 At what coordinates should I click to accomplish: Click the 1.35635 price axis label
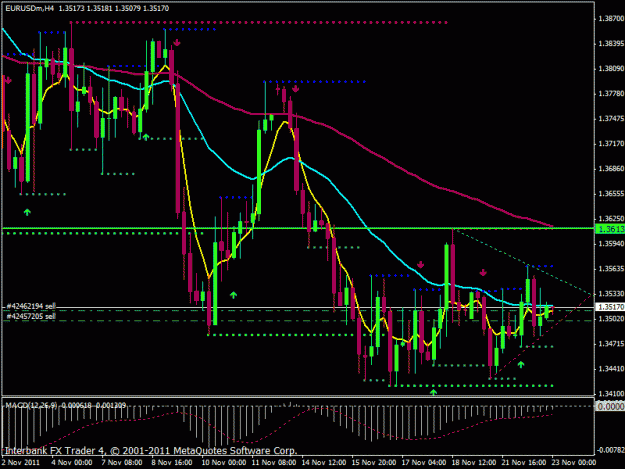[611, 269]
